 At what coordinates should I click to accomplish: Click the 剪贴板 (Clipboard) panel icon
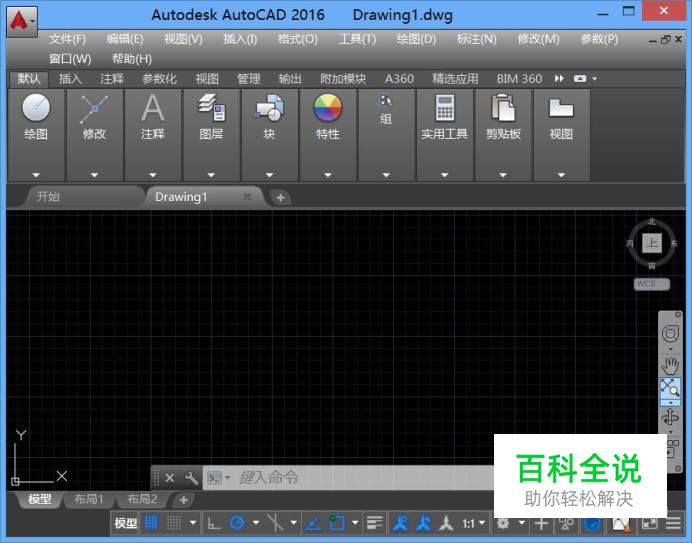(503, 108)
